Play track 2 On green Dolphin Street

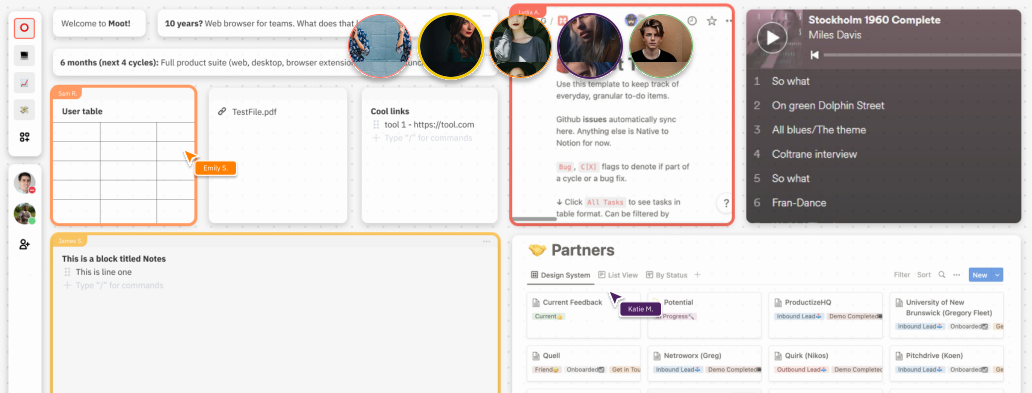pos(883,105)
